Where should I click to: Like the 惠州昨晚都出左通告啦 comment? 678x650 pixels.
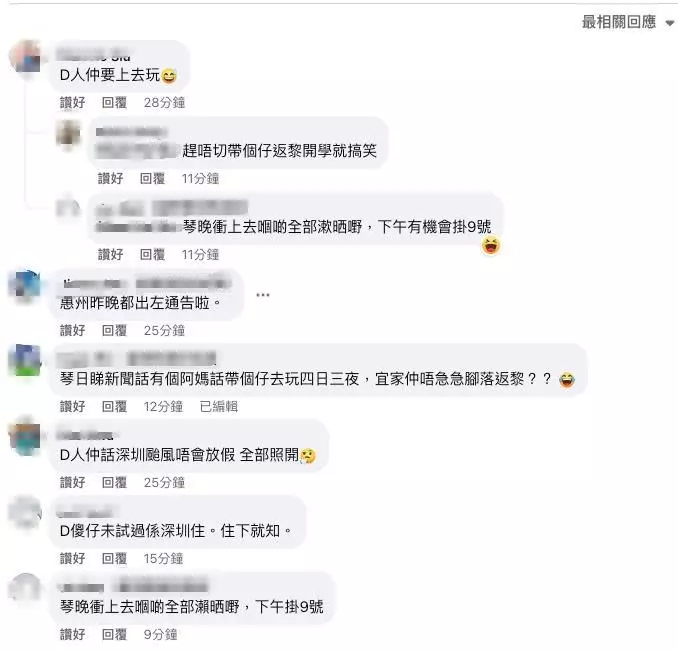pyautogui.click(x=72, y=330)
